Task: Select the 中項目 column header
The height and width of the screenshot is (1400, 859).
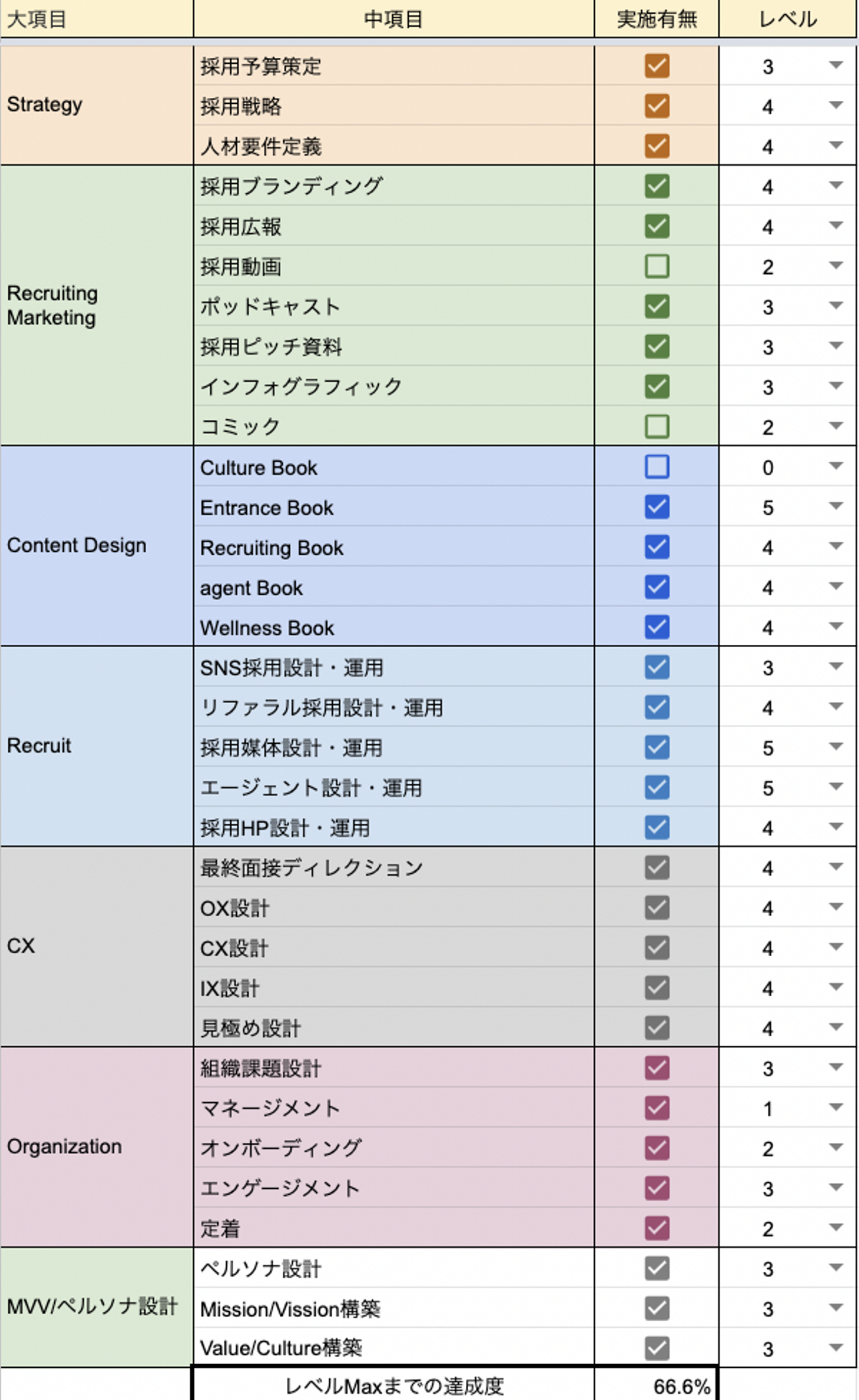Action: click(393, 19)
